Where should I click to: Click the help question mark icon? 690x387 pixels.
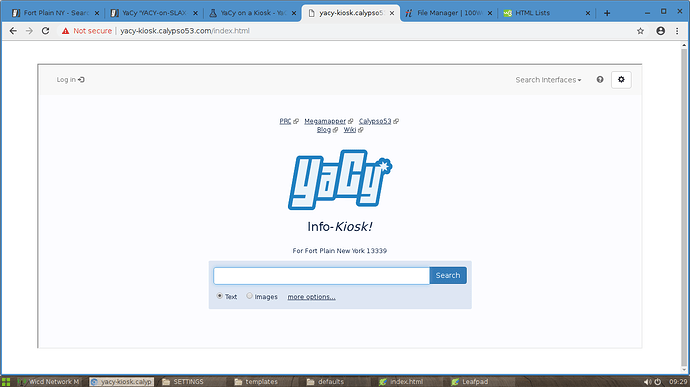click(600, 80)
